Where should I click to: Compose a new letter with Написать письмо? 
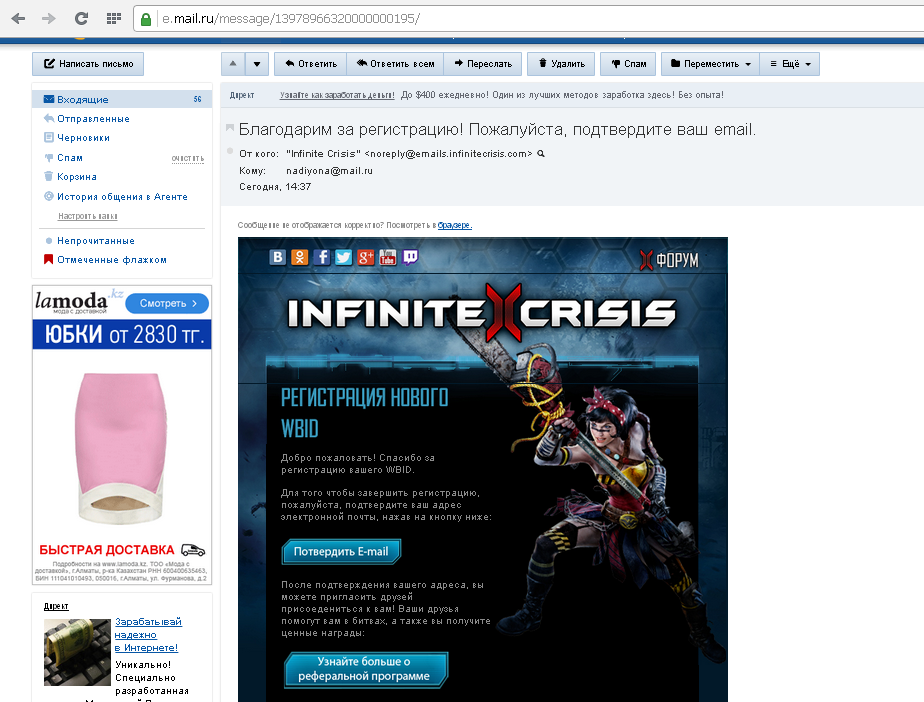[88, 64]
